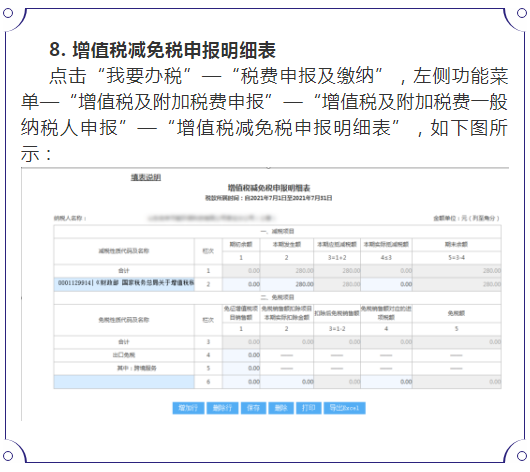Screen dimensions: 530x472
Task: Click the form title 增值税减免税申报明细表
Action: 269,188
